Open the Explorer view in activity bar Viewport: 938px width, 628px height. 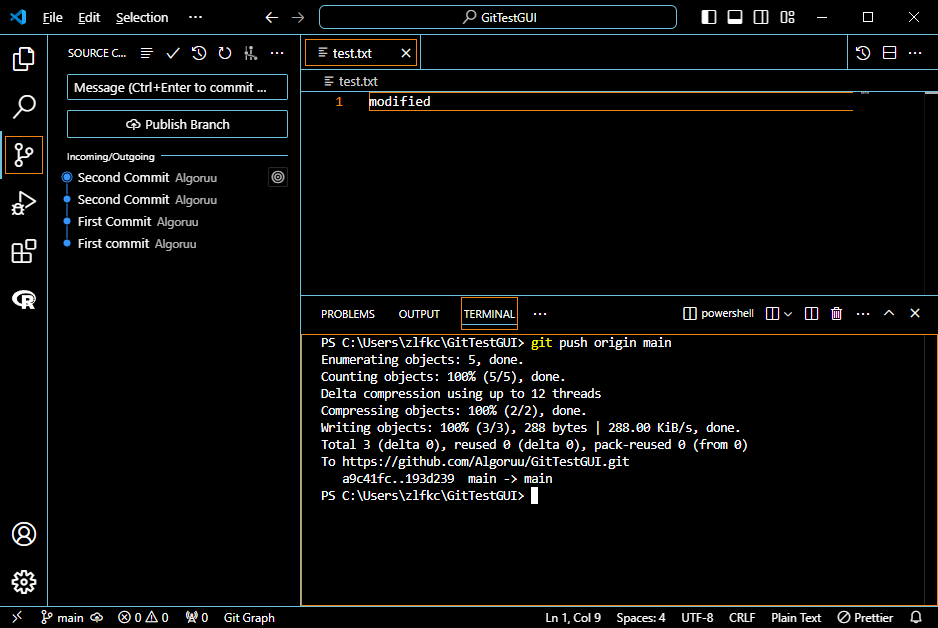click(x=23, y=59)
